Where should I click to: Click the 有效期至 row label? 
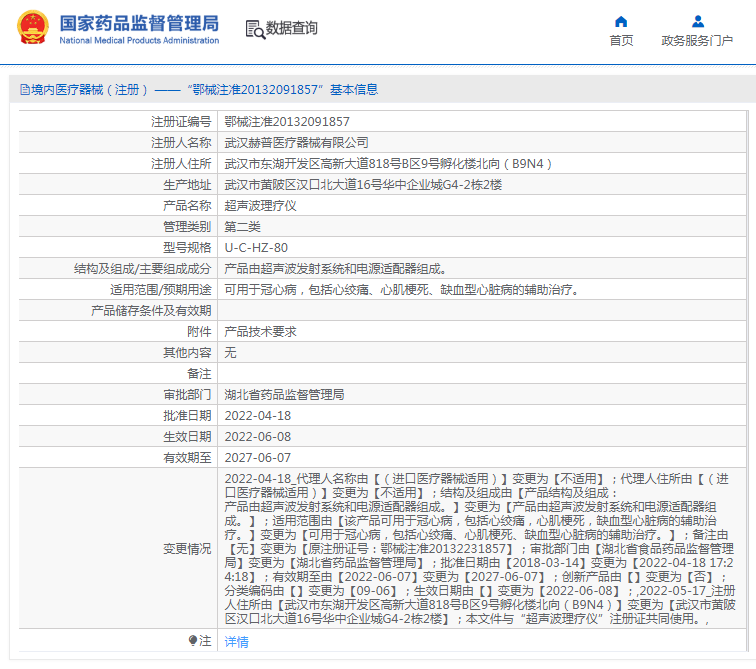pos(187,457)
